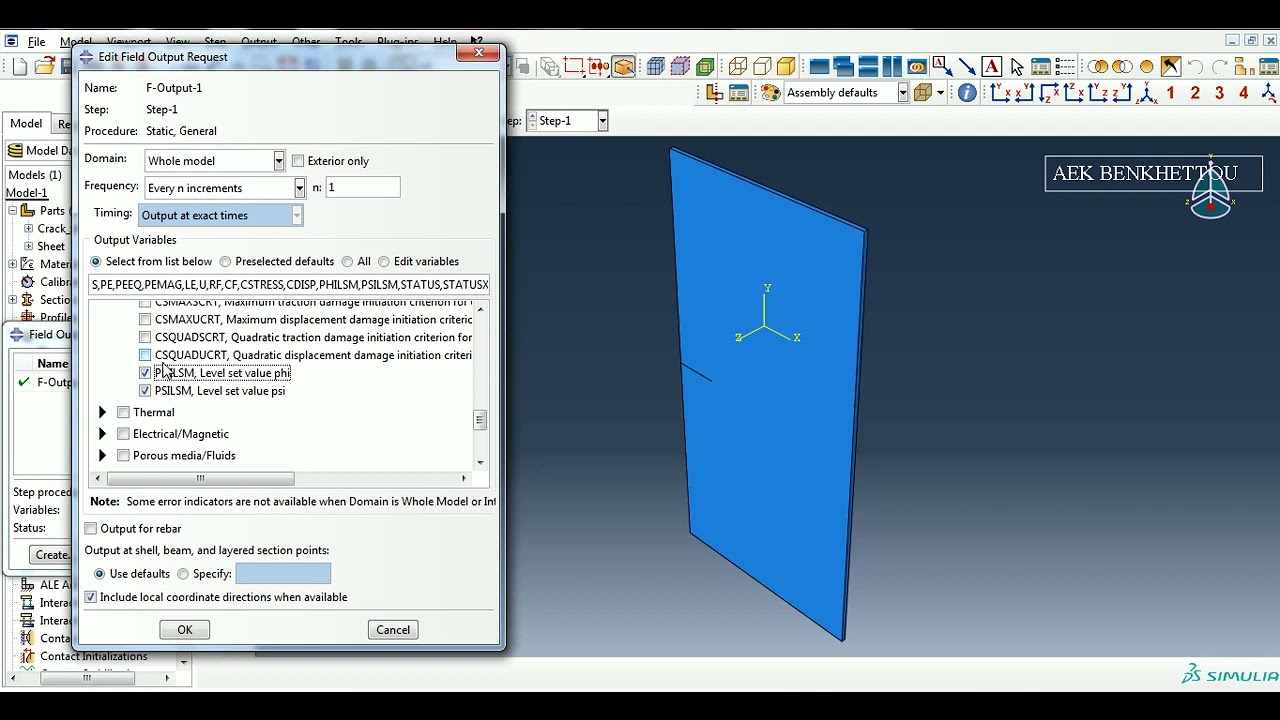Uncheck PSILSM Level set value psi
Image resolution: width=1280 pixels, height=720 pixels.
click(145, 391)
